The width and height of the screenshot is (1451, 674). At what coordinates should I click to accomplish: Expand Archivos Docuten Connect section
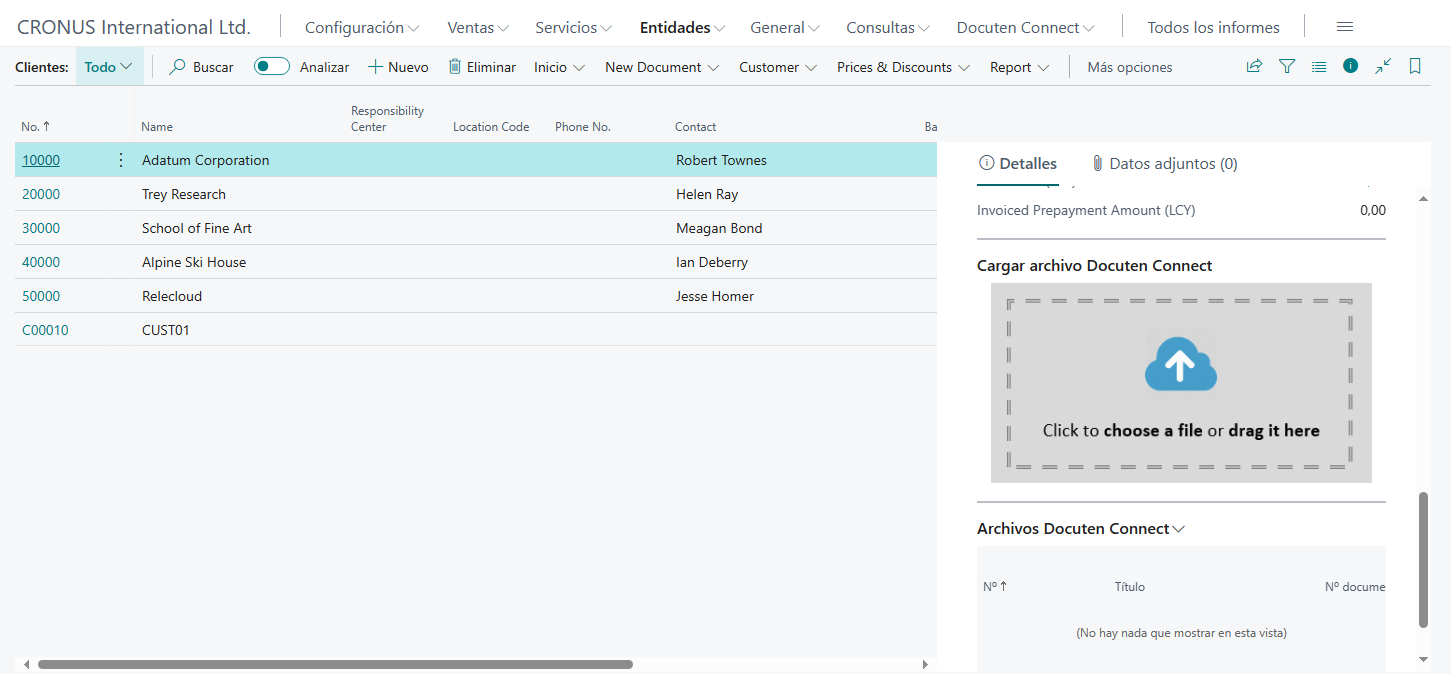(x=1080, y=528)
